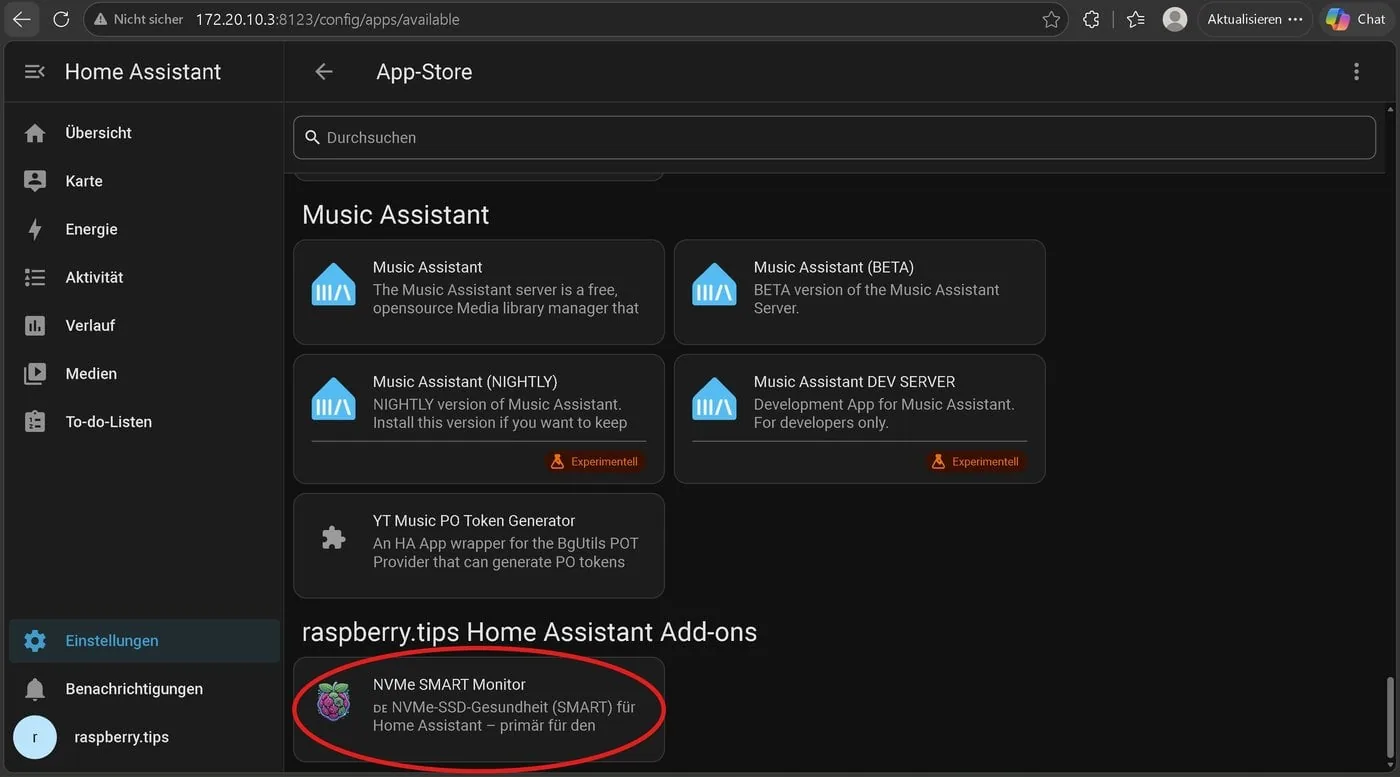Click the Verlauf chart icon
Screen dimensions: 1400x777
pyautogui.click(x=35, y=325)
